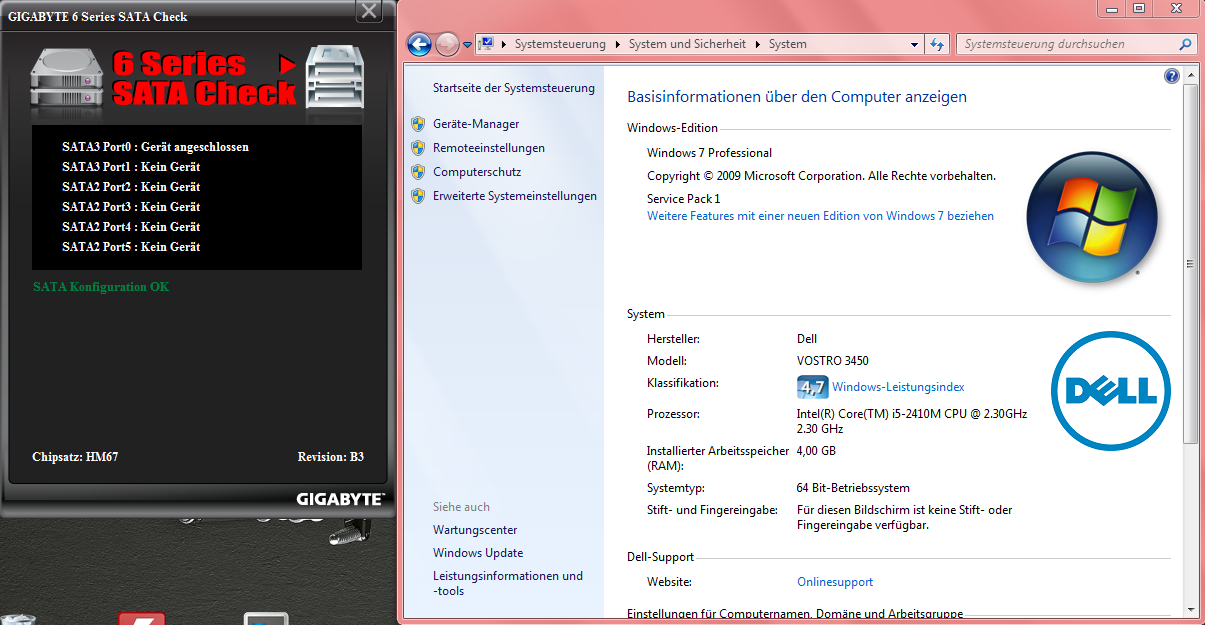Click the GIGABYTE logo in SATA Check

(340, 498)
